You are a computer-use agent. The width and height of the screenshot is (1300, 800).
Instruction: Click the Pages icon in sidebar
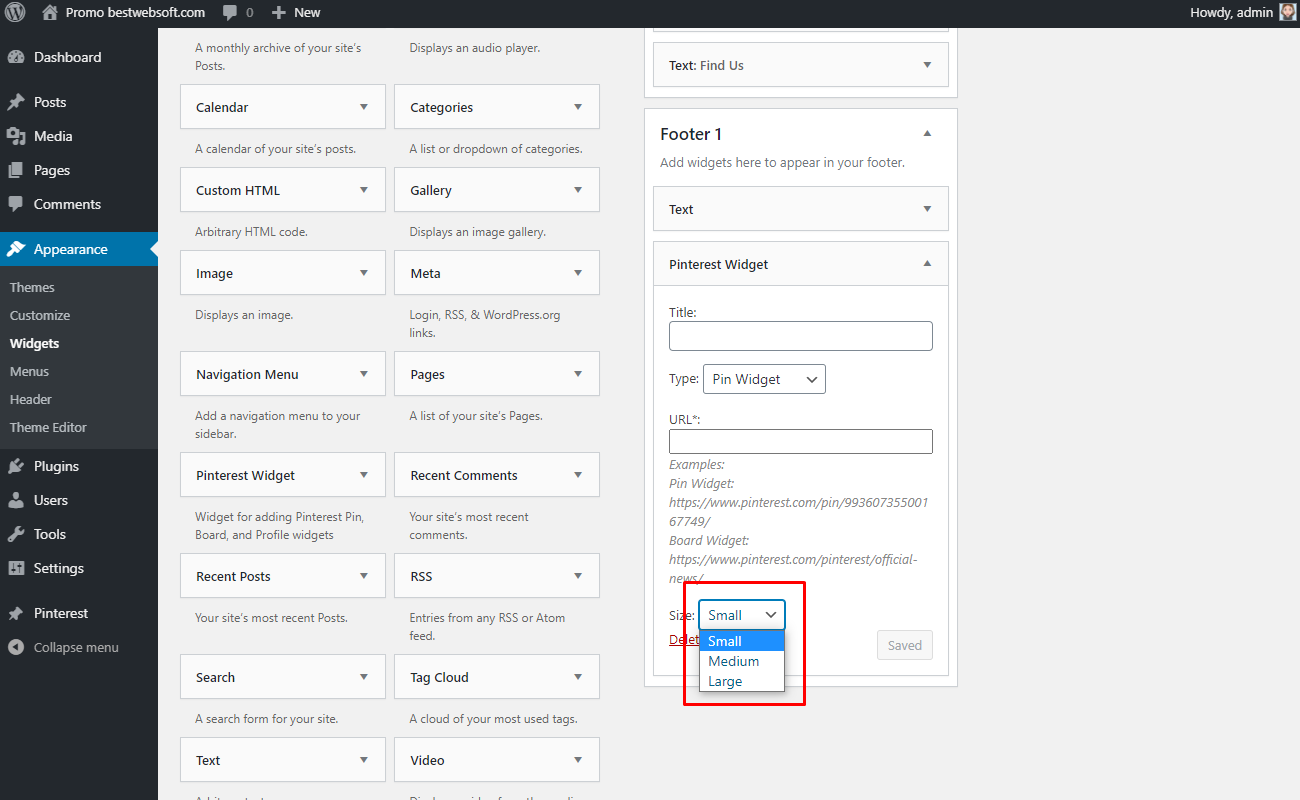pos(16,170)
